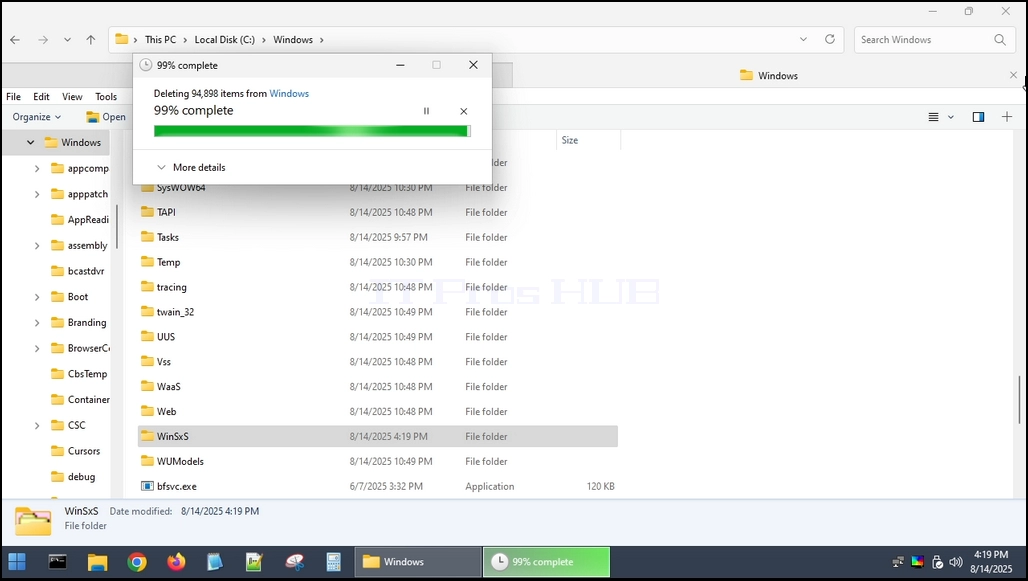Select the UUS folder
This screenshot has height=581, width=1028.
pos(166,337)
